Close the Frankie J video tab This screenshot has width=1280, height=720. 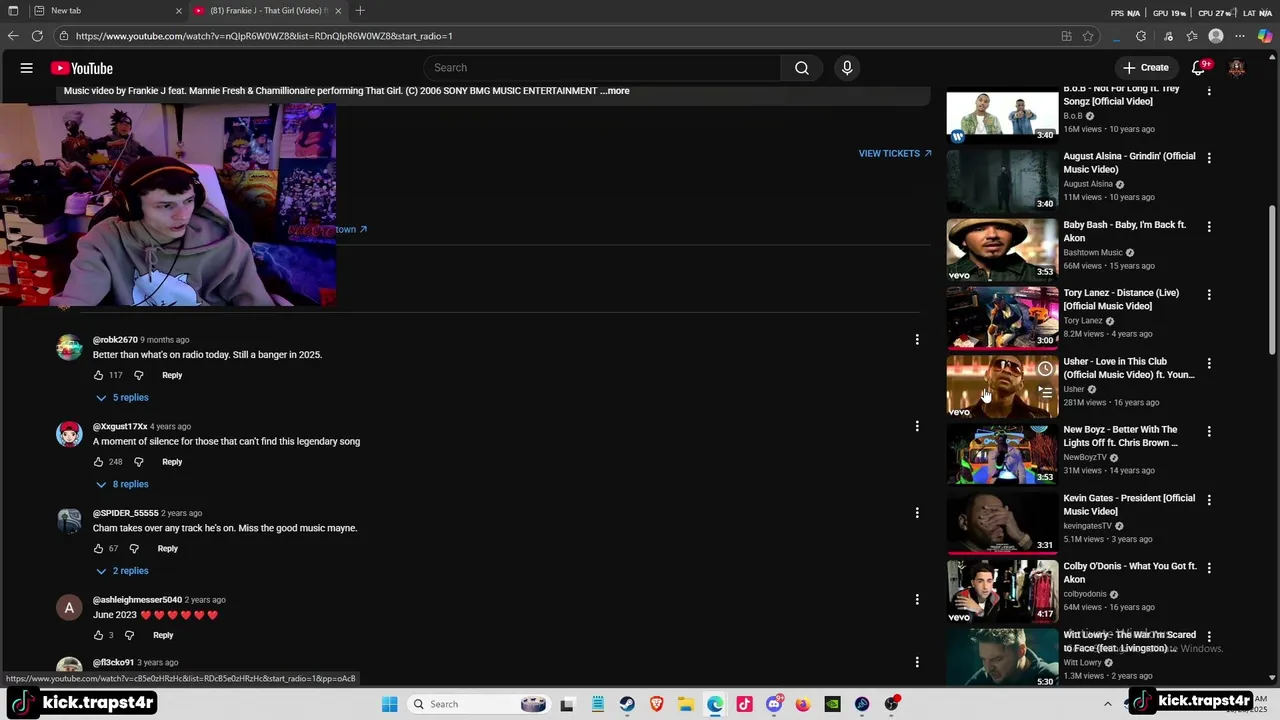[338, 10]
